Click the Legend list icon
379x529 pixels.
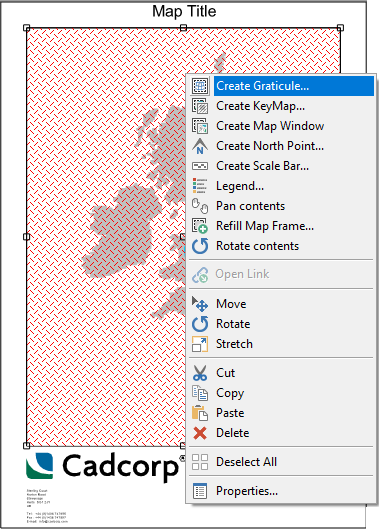(x=200, y=186)
